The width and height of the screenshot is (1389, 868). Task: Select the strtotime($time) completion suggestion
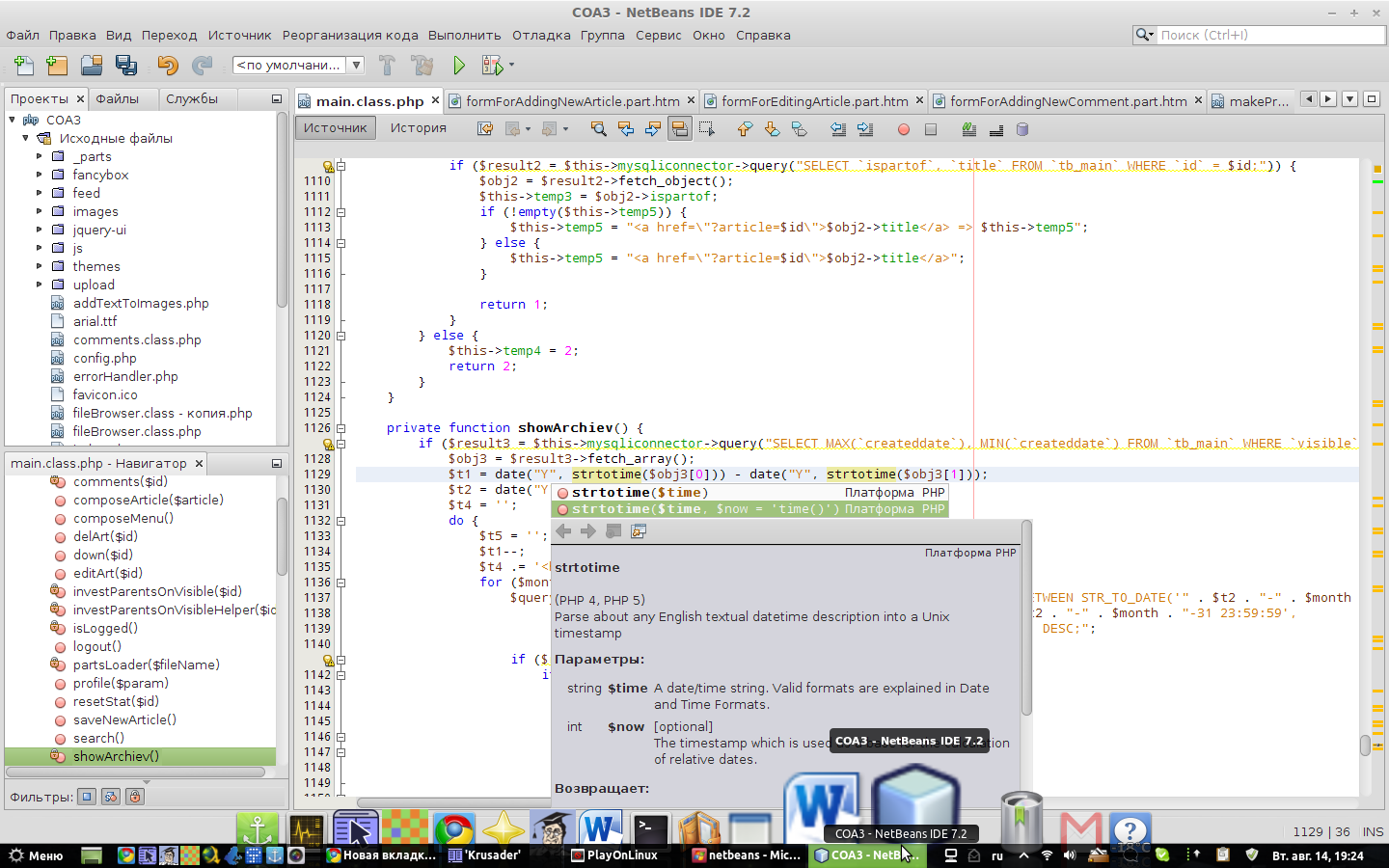pos(640,492)
